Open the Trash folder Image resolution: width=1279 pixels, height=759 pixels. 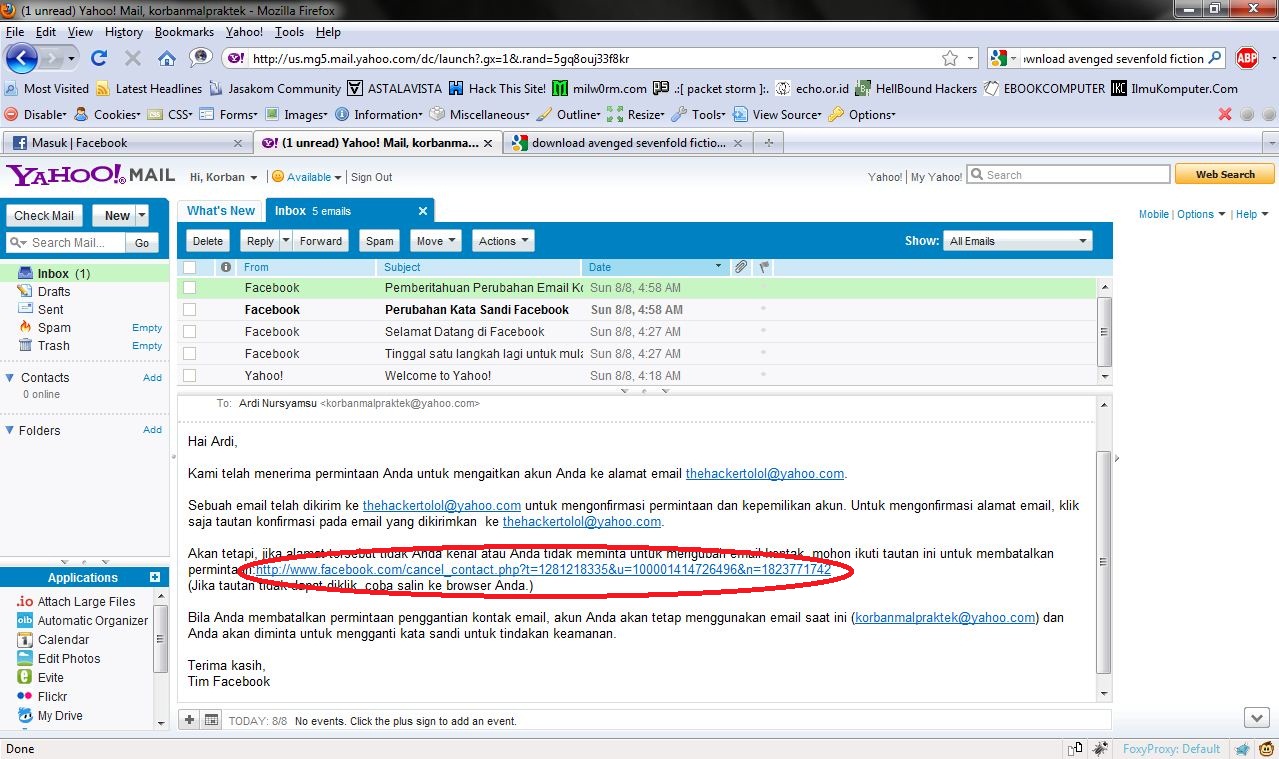tap(54, 345)
